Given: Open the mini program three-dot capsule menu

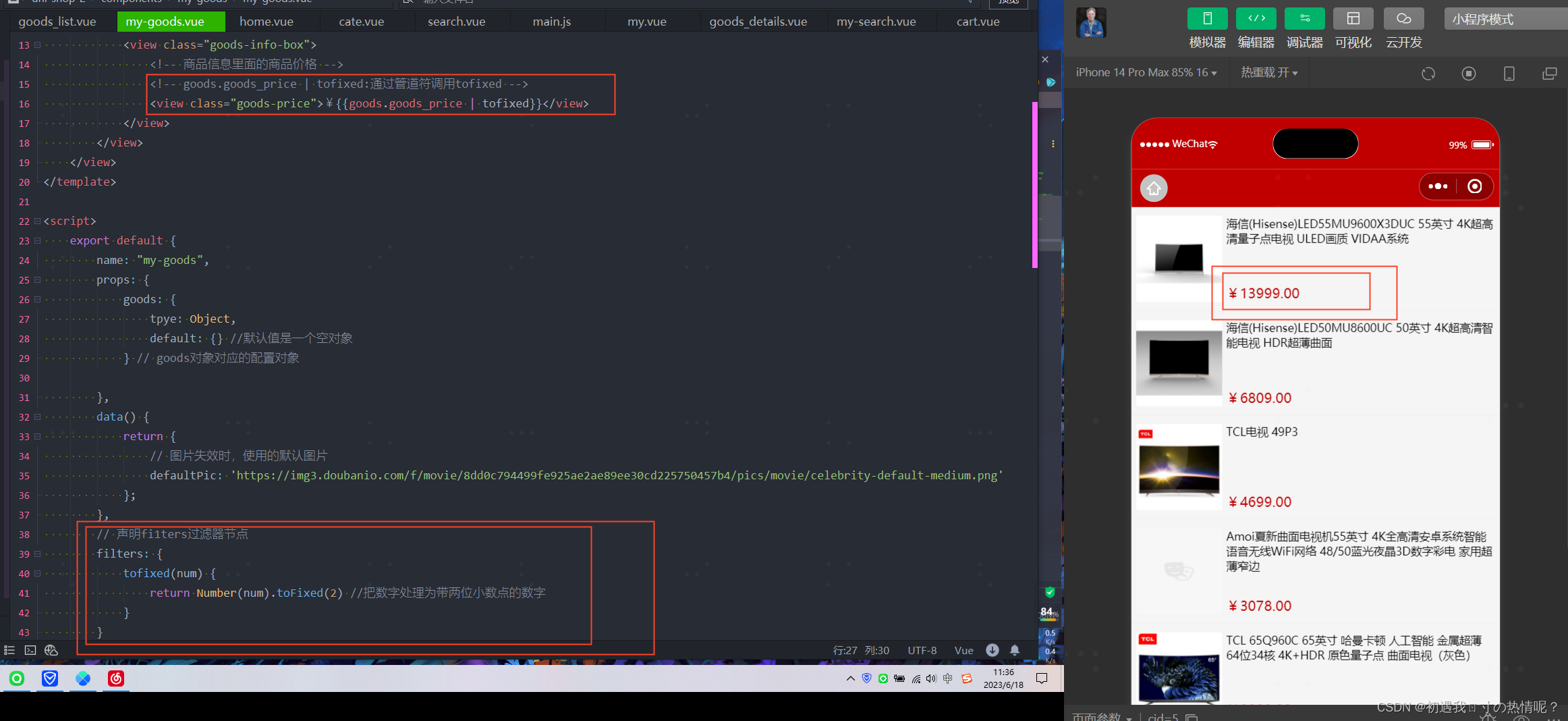Looking at the screenshot, I should [1438, 187].
